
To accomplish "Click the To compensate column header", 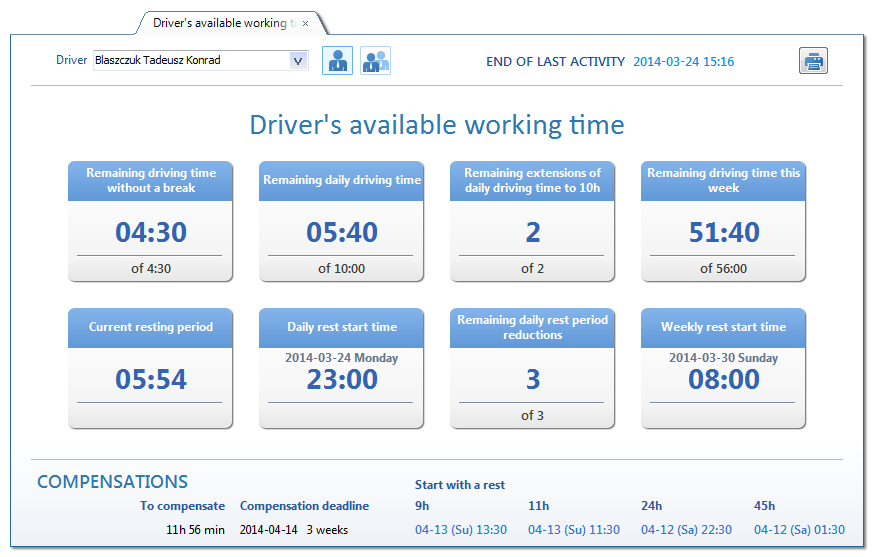I will [183, 506].
